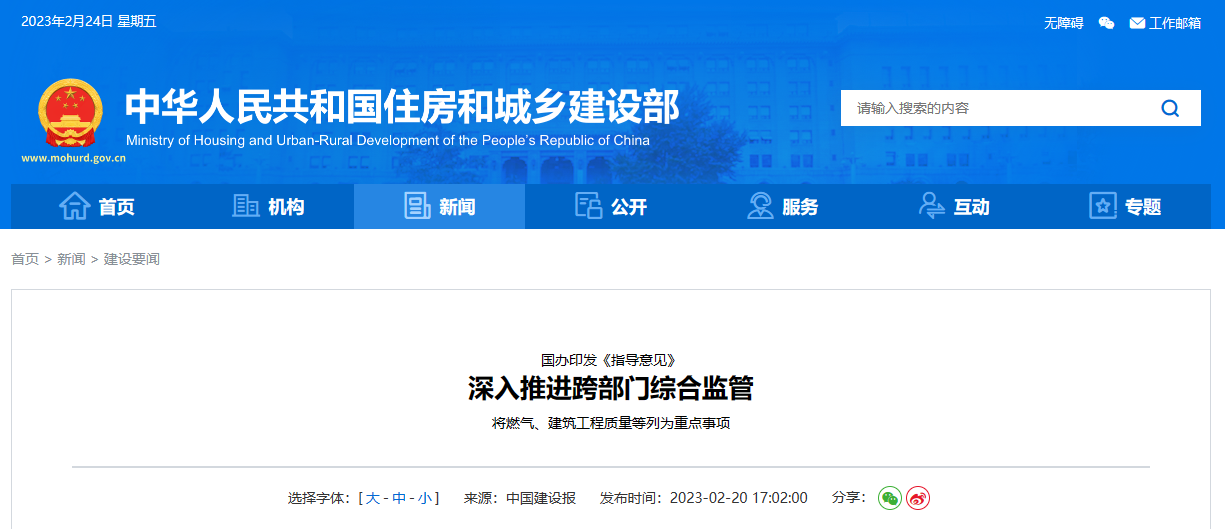1225x529 pixels.
Task: Switch to the 互动 navigation tab
Action: pos(954,207)
